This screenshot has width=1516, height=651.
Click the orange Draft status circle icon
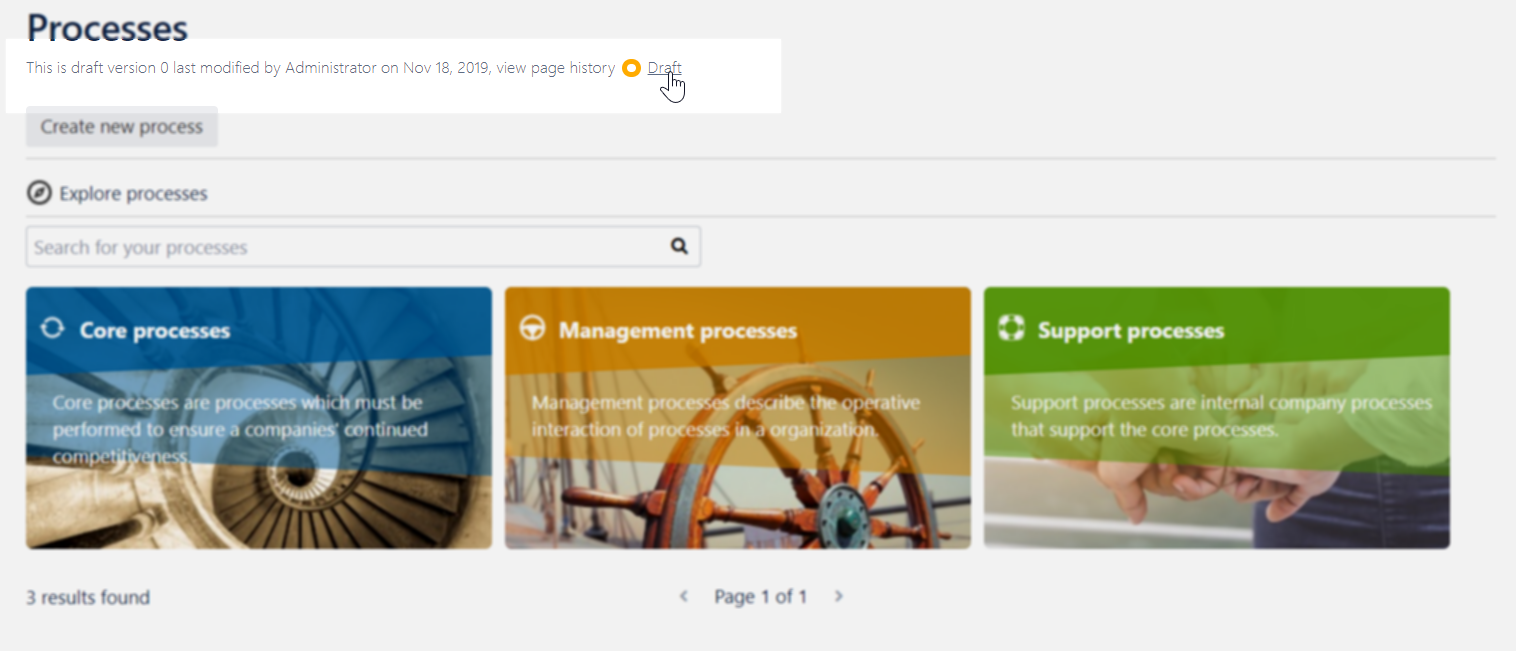click(631, 68)
